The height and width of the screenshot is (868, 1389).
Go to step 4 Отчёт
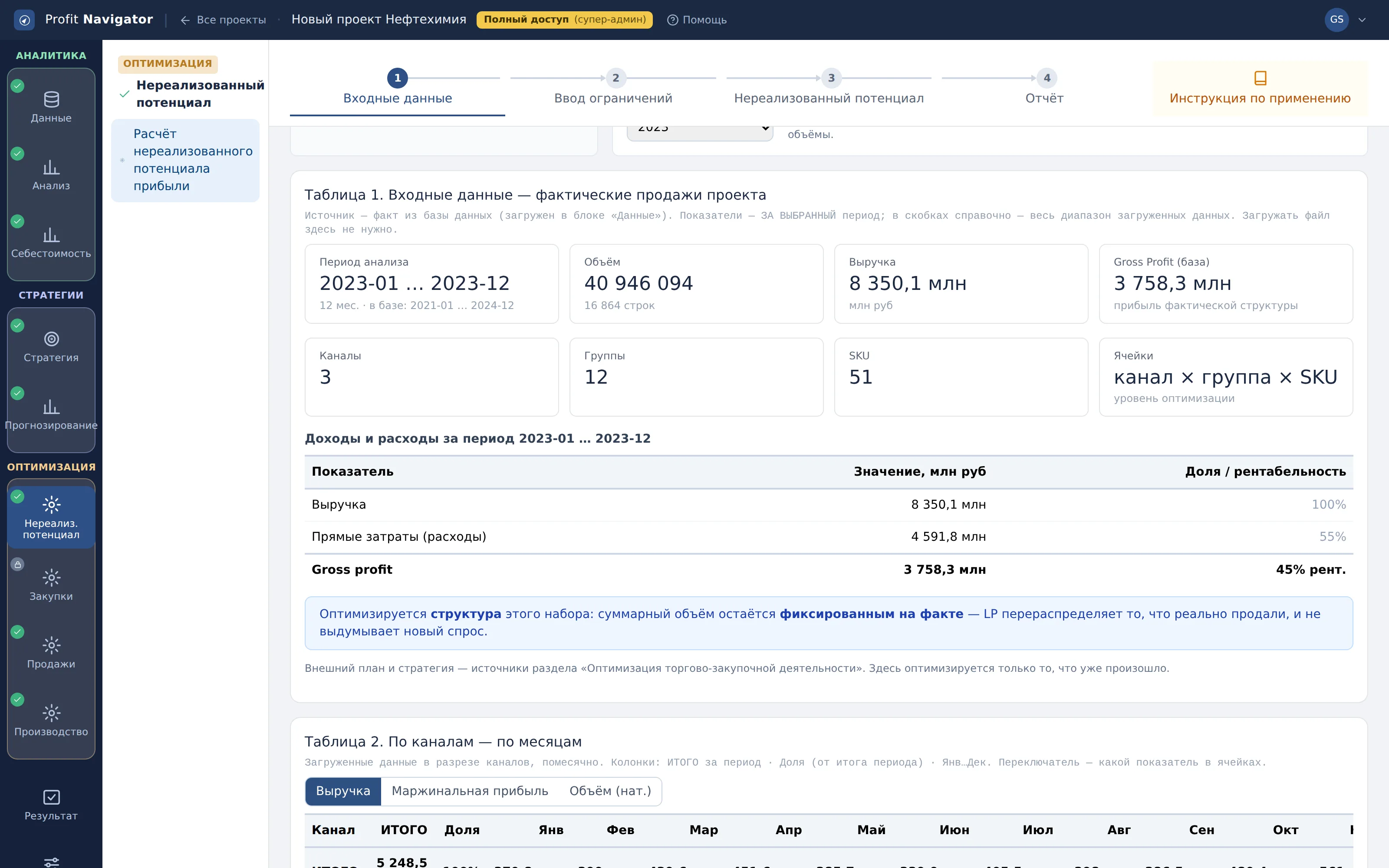(x=1045, y=88)
